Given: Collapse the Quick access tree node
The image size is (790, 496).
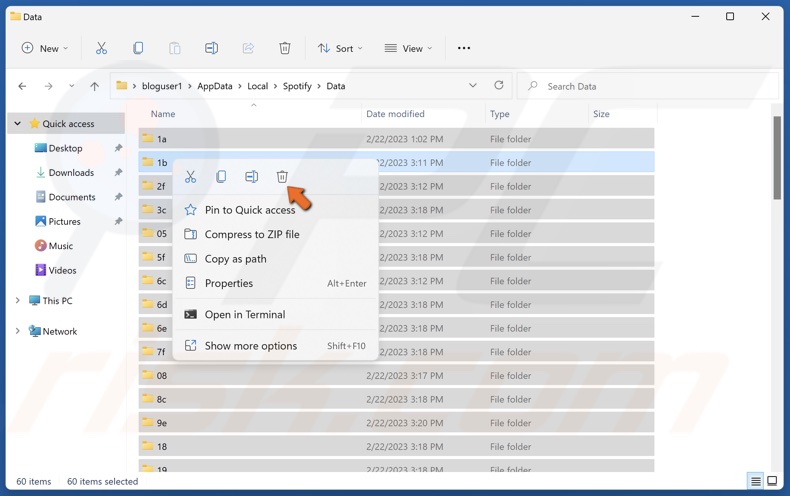Looking at the screenshot, I should pos(18,123).
